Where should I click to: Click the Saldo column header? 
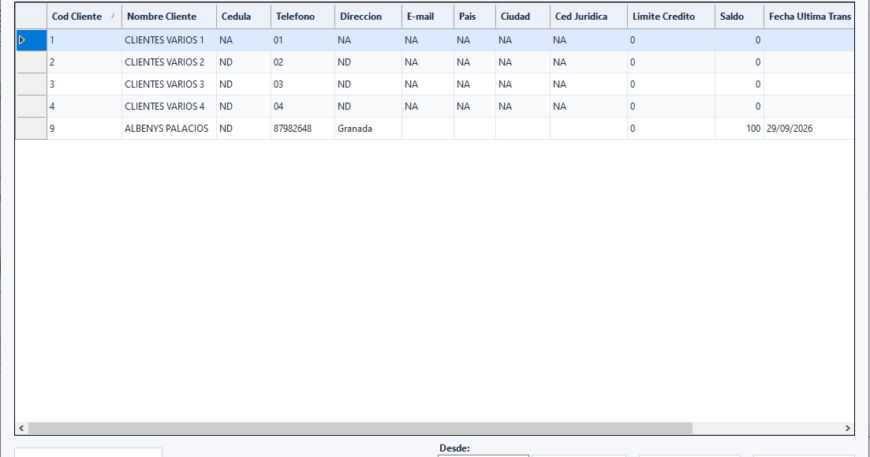[x=740, y=17]
